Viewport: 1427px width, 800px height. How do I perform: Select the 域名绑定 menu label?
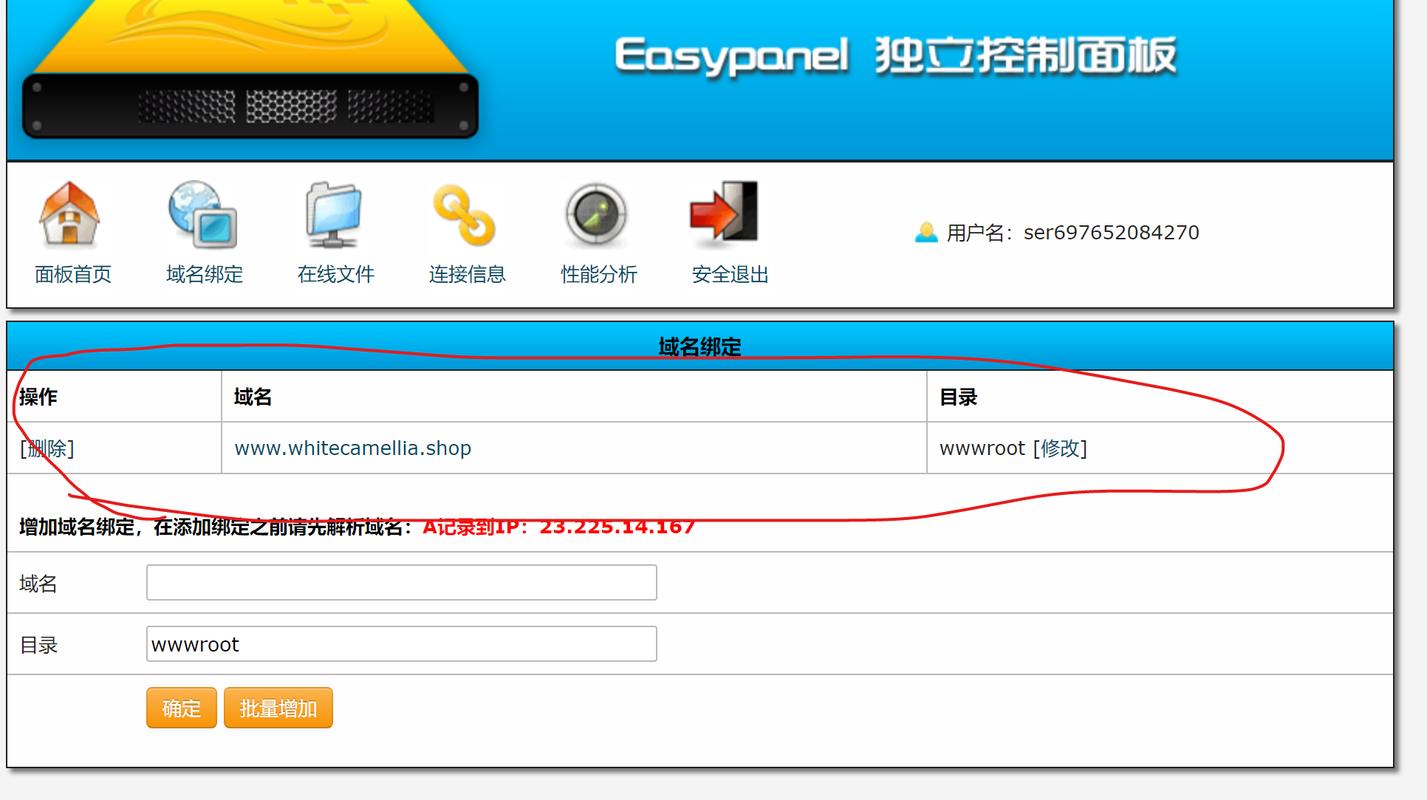(x=204, y=274)
